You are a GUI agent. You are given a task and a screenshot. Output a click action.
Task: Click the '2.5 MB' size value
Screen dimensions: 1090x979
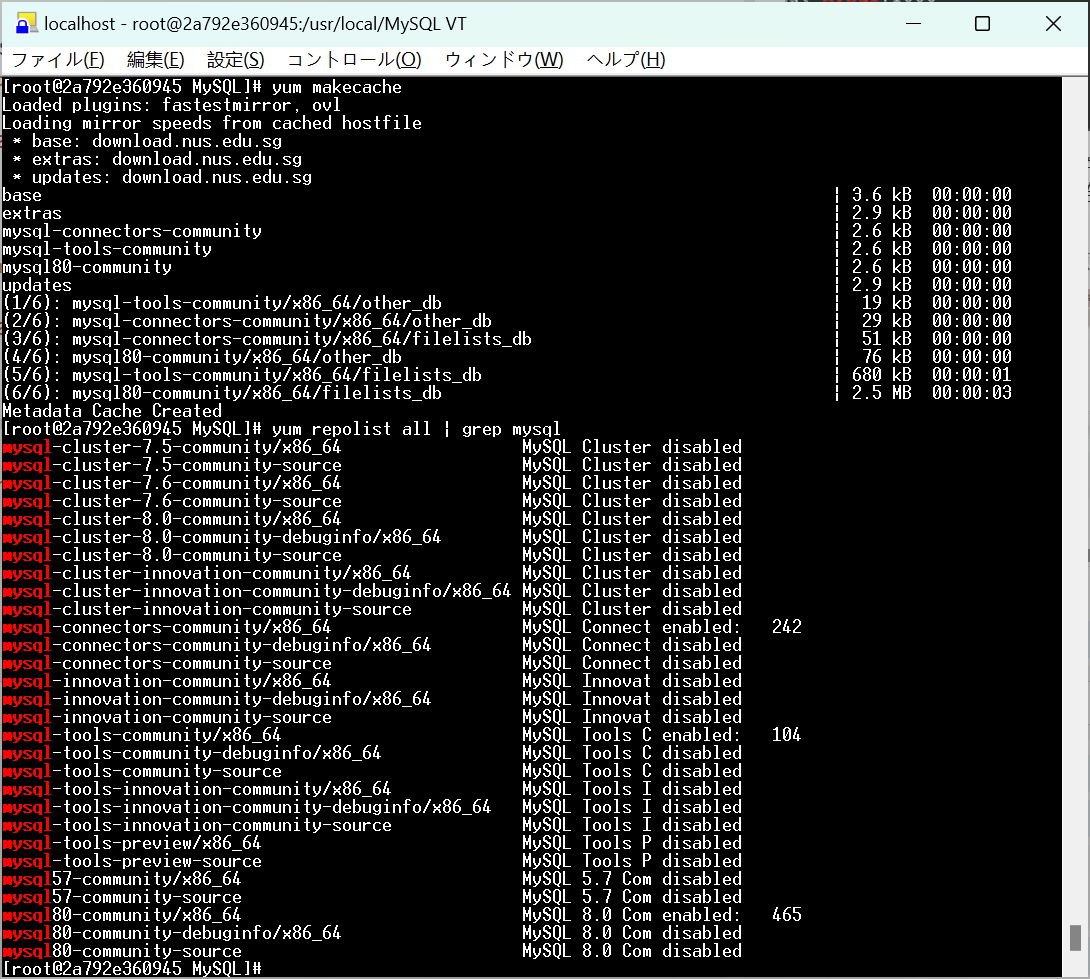click(881, 393)
